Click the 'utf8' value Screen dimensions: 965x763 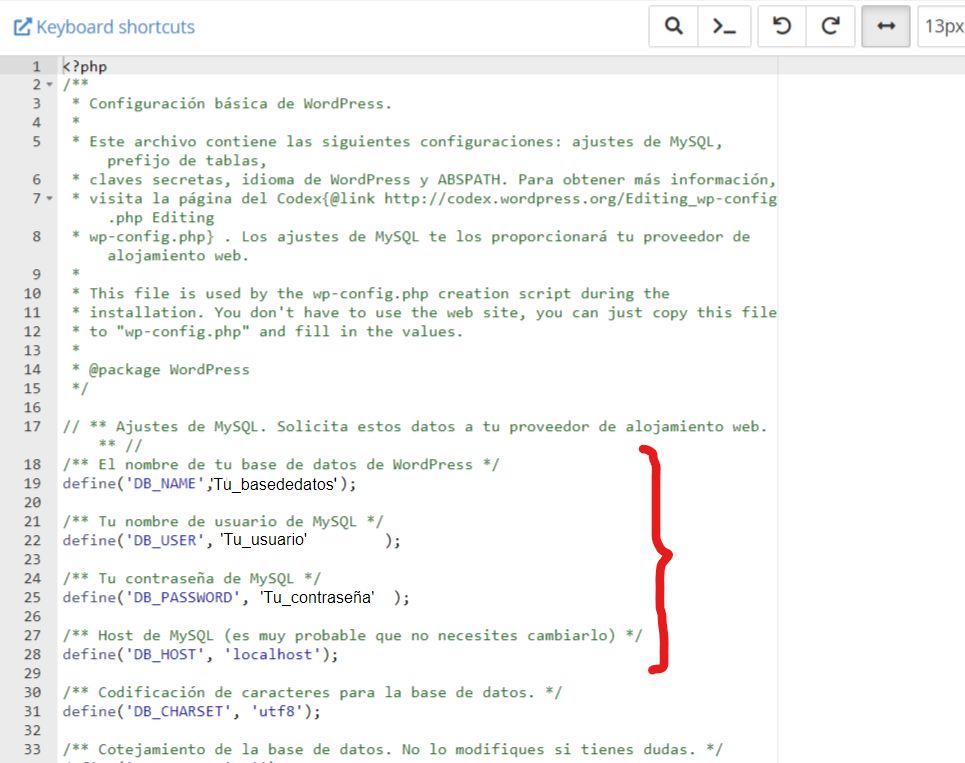click(277, 711)
